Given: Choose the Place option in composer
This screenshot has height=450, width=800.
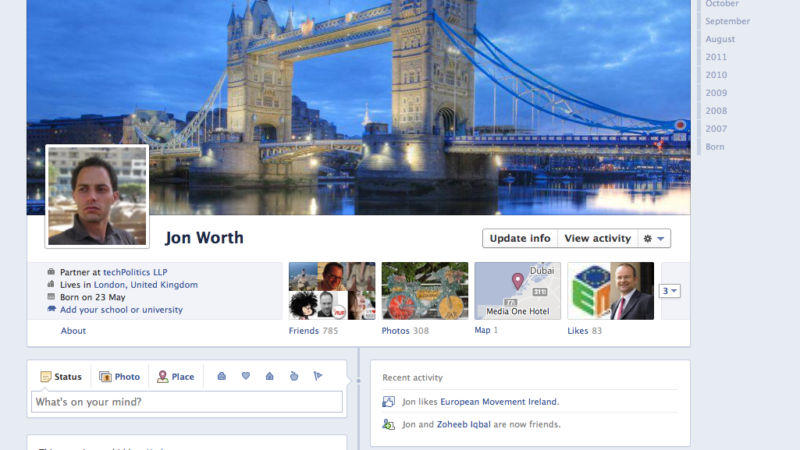Looking at the screenshot, I should click(x=175, y=377).
